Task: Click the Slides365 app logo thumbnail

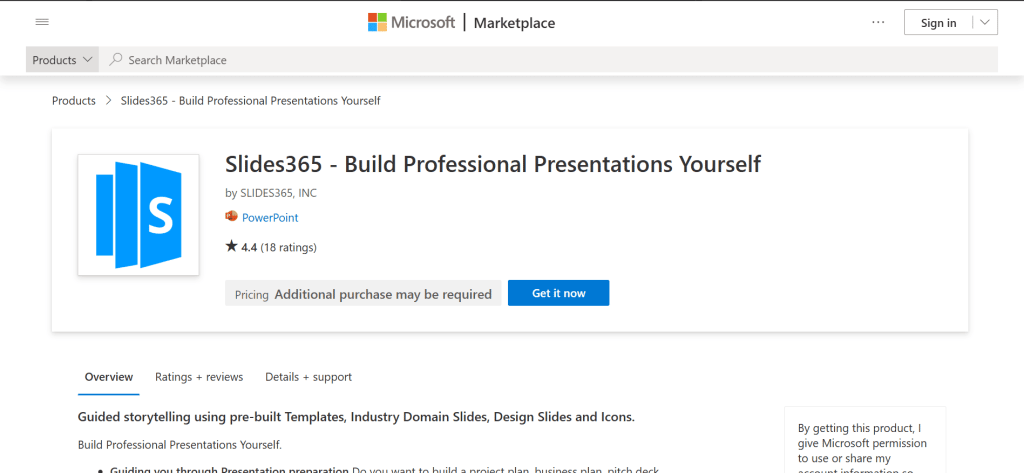Action: [138, 214]
